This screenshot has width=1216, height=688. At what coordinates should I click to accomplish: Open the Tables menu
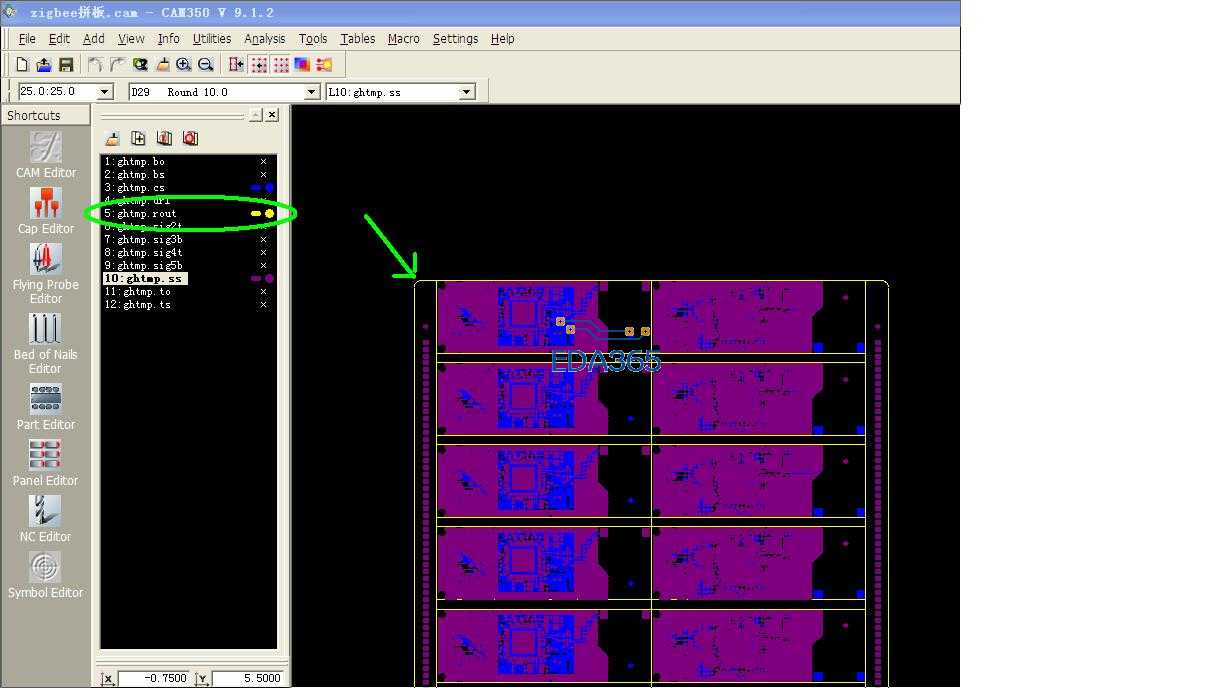pos(357,38)
